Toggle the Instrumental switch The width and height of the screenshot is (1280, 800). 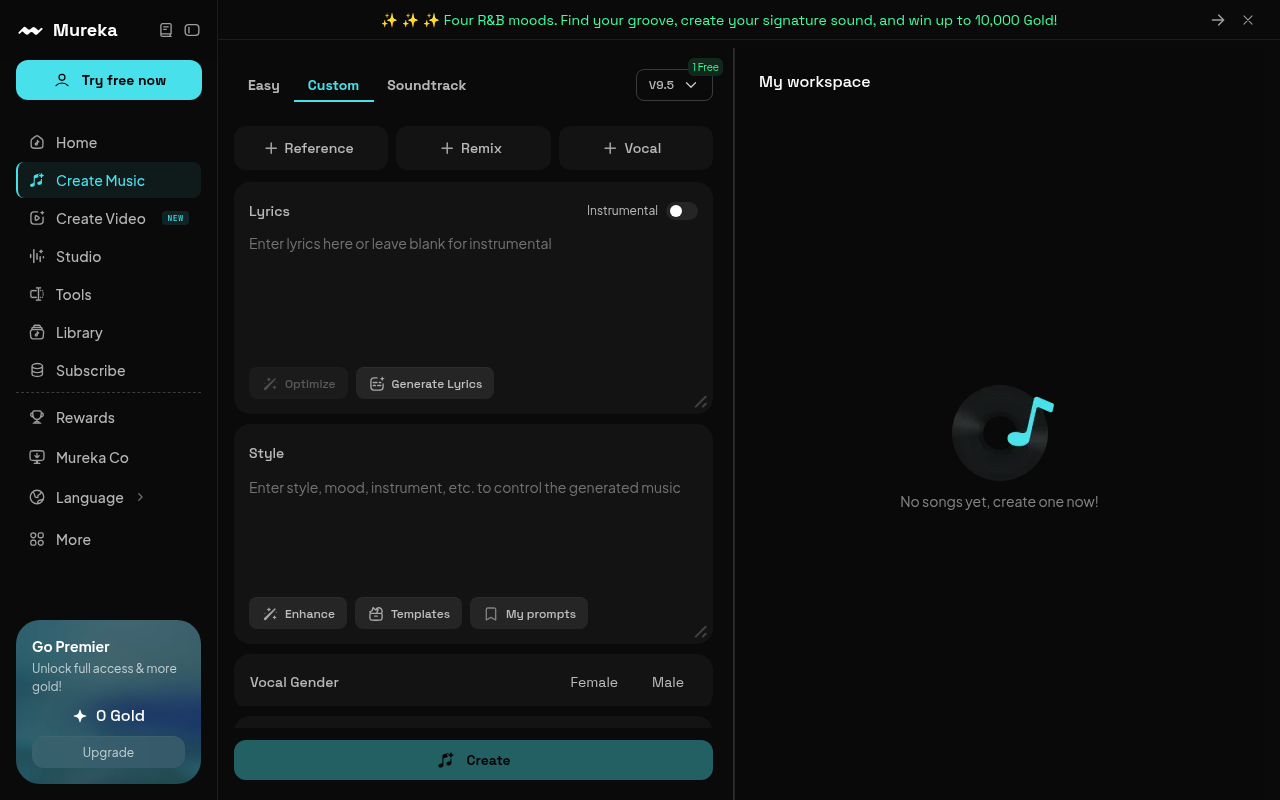click(x=682, y=211)
